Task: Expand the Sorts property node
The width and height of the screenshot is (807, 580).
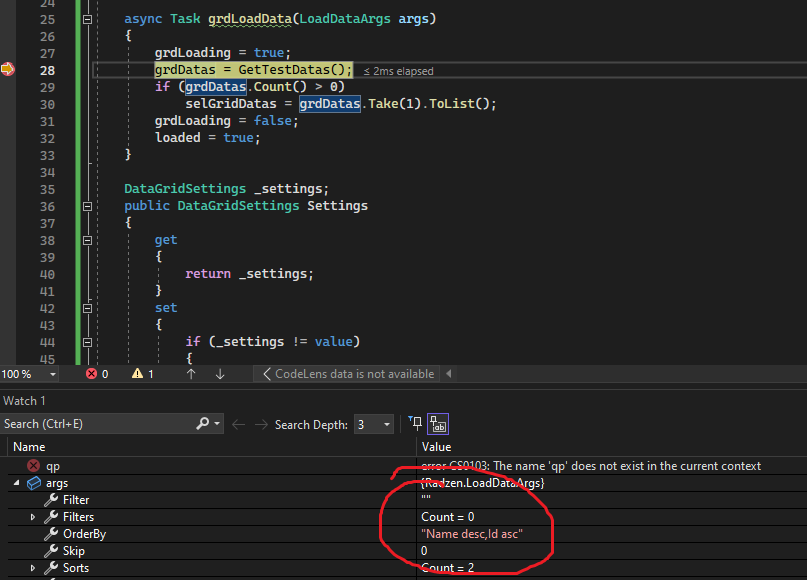Action: pyautogui.click(x=33, y=568)
